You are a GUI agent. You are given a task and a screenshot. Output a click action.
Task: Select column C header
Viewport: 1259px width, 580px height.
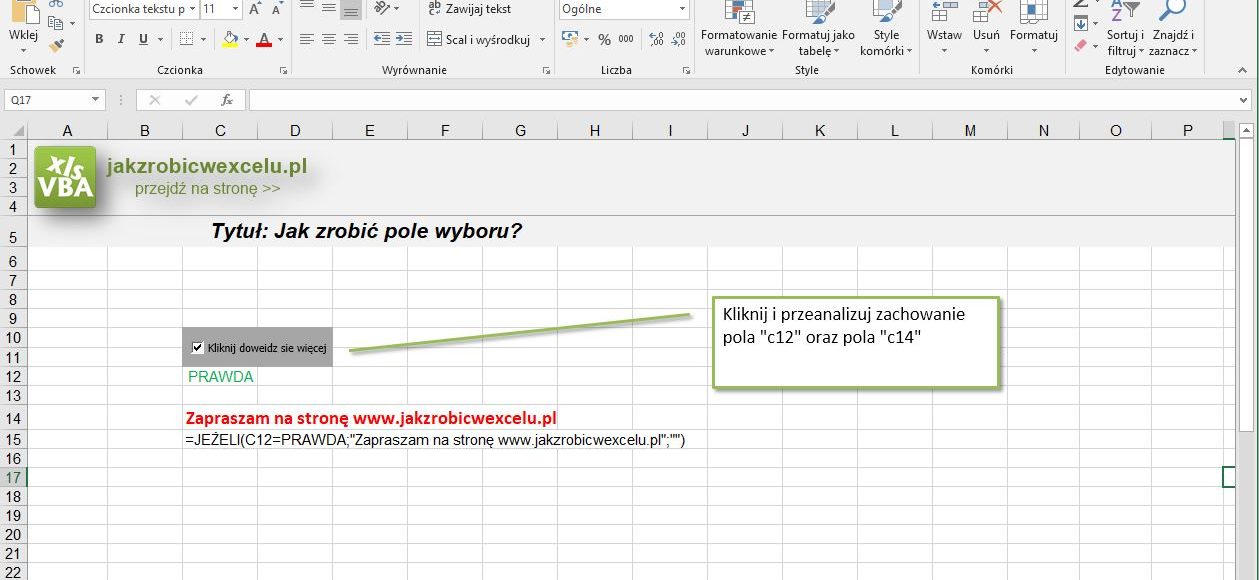click(x=220, y=130)
